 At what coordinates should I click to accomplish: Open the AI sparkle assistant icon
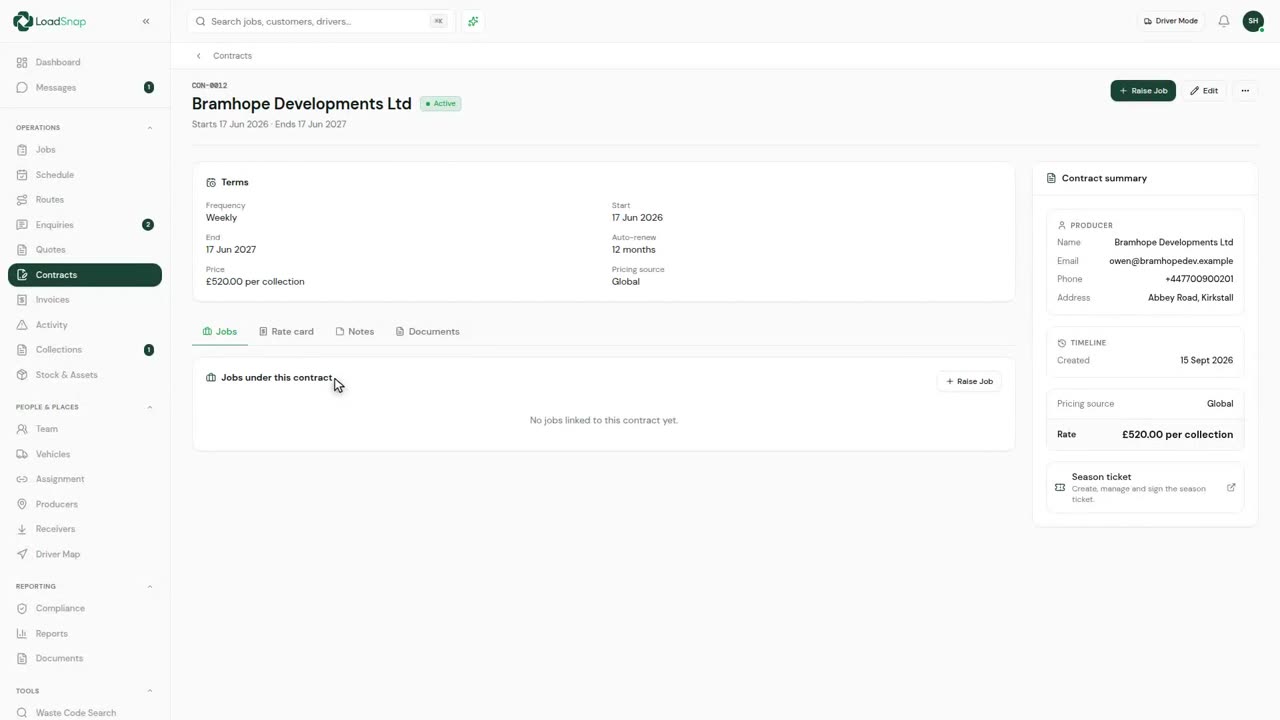[x=473, y=21]
